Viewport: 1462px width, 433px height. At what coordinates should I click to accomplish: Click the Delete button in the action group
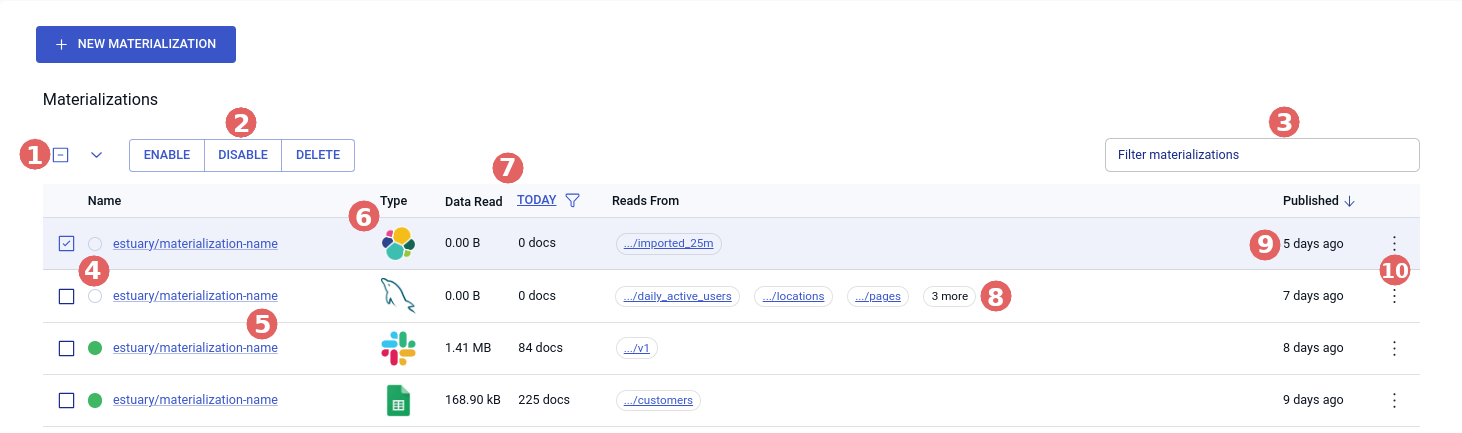pos(318,155)
